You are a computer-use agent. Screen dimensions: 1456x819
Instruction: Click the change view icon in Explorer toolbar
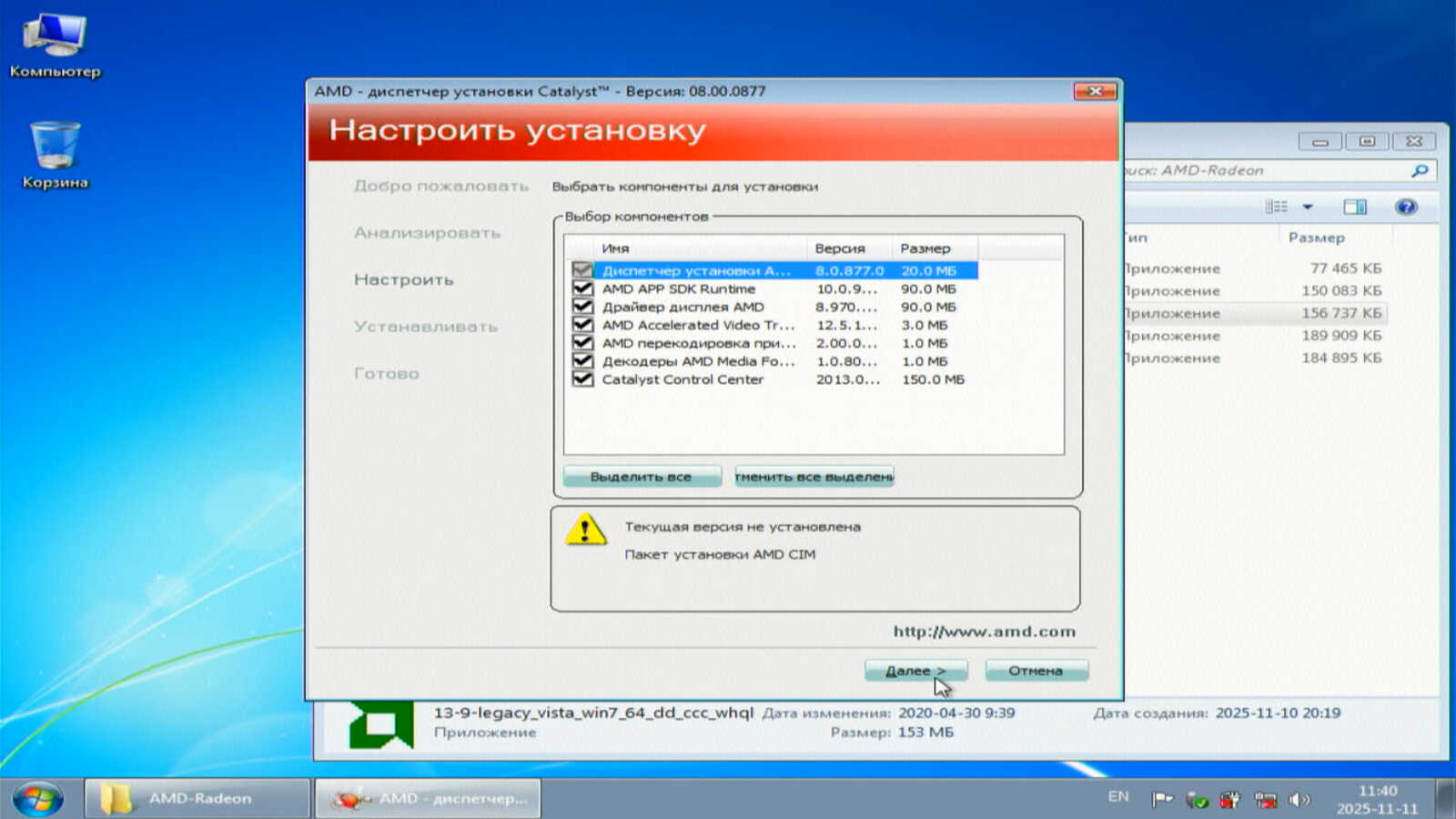[x=1277, y=207]
